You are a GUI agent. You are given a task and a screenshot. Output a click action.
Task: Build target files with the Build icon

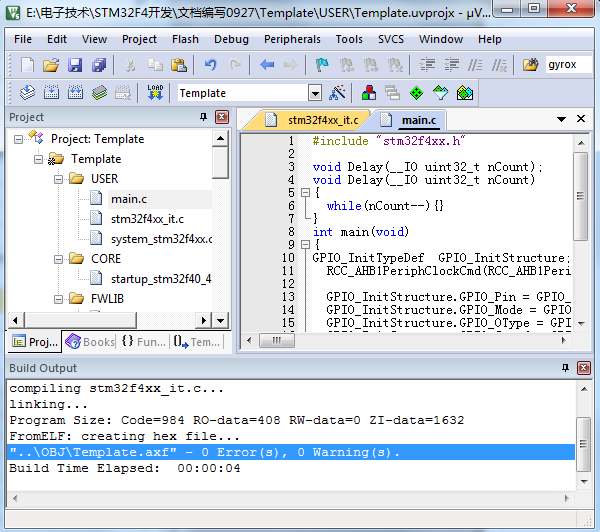pos(51,93)
